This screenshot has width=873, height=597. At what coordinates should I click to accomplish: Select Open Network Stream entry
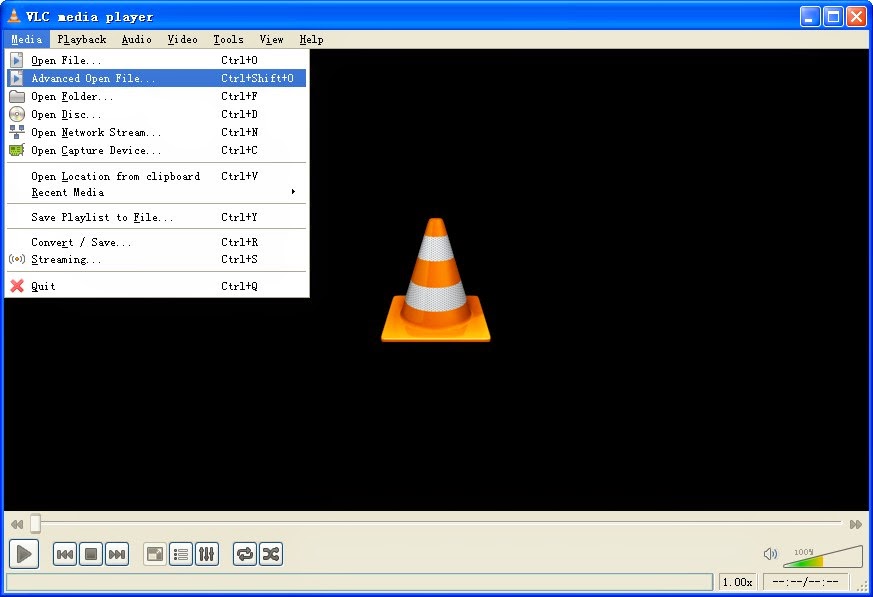click(x=156, y=132)
